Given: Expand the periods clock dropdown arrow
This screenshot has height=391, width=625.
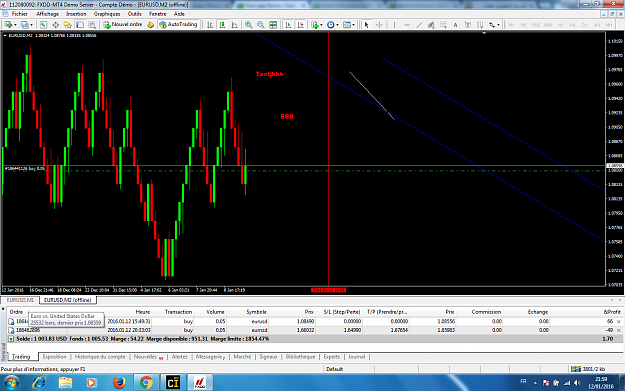Looking at the screenshot, I should tap(337, 25).
